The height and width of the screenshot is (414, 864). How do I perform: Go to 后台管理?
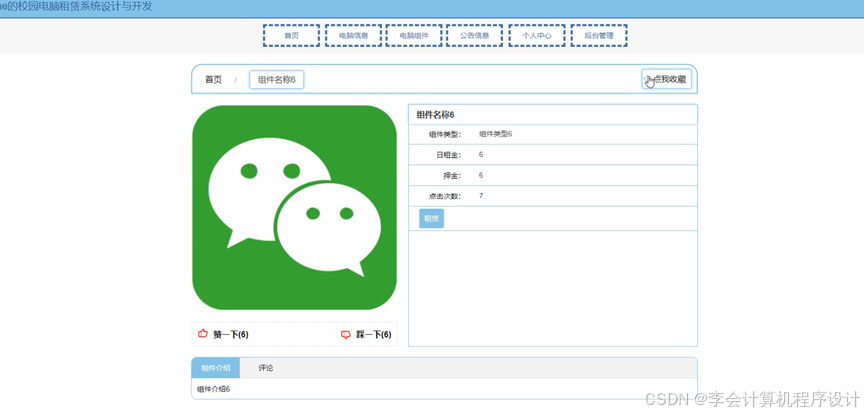[x=599, y=35]
